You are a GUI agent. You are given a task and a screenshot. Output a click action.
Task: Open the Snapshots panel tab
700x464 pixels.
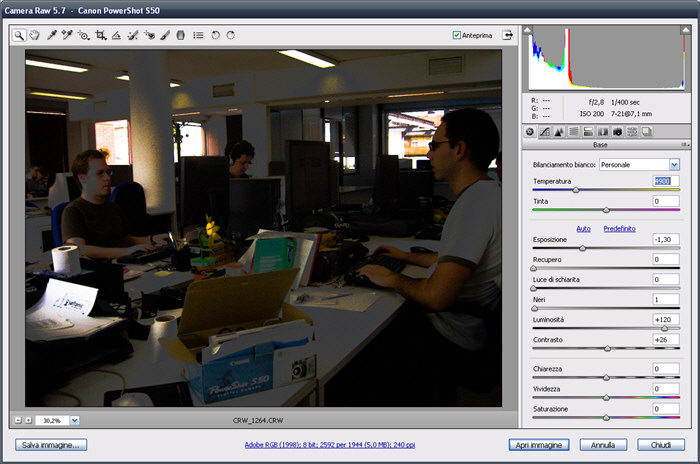[646, 132]
